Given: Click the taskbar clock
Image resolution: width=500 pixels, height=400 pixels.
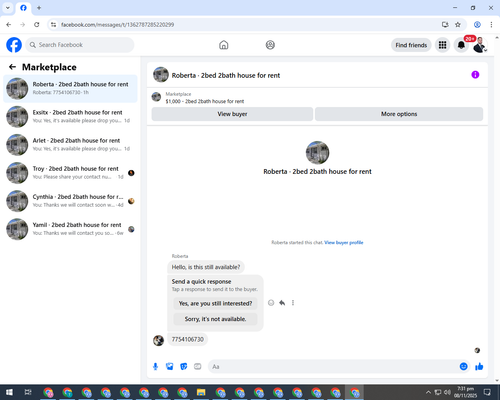Looking at the screenshot, I should click(465, 392).
